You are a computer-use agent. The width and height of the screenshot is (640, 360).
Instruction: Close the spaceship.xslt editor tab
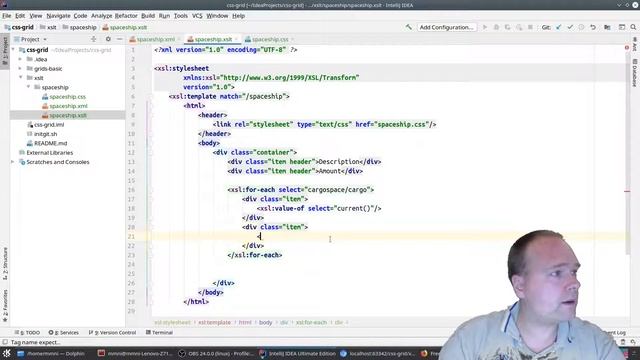coord(236,39)
